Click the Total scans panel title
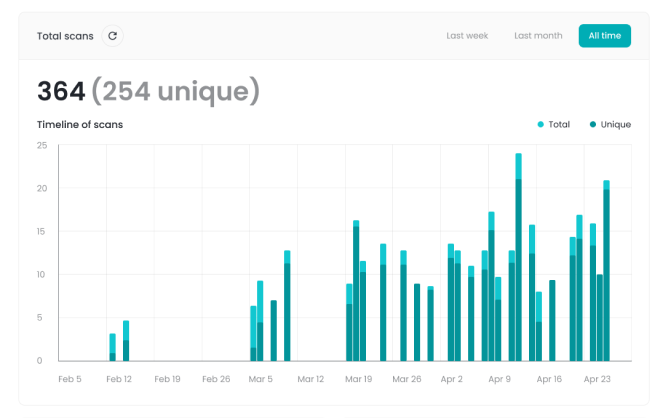 tap(65, 36)
